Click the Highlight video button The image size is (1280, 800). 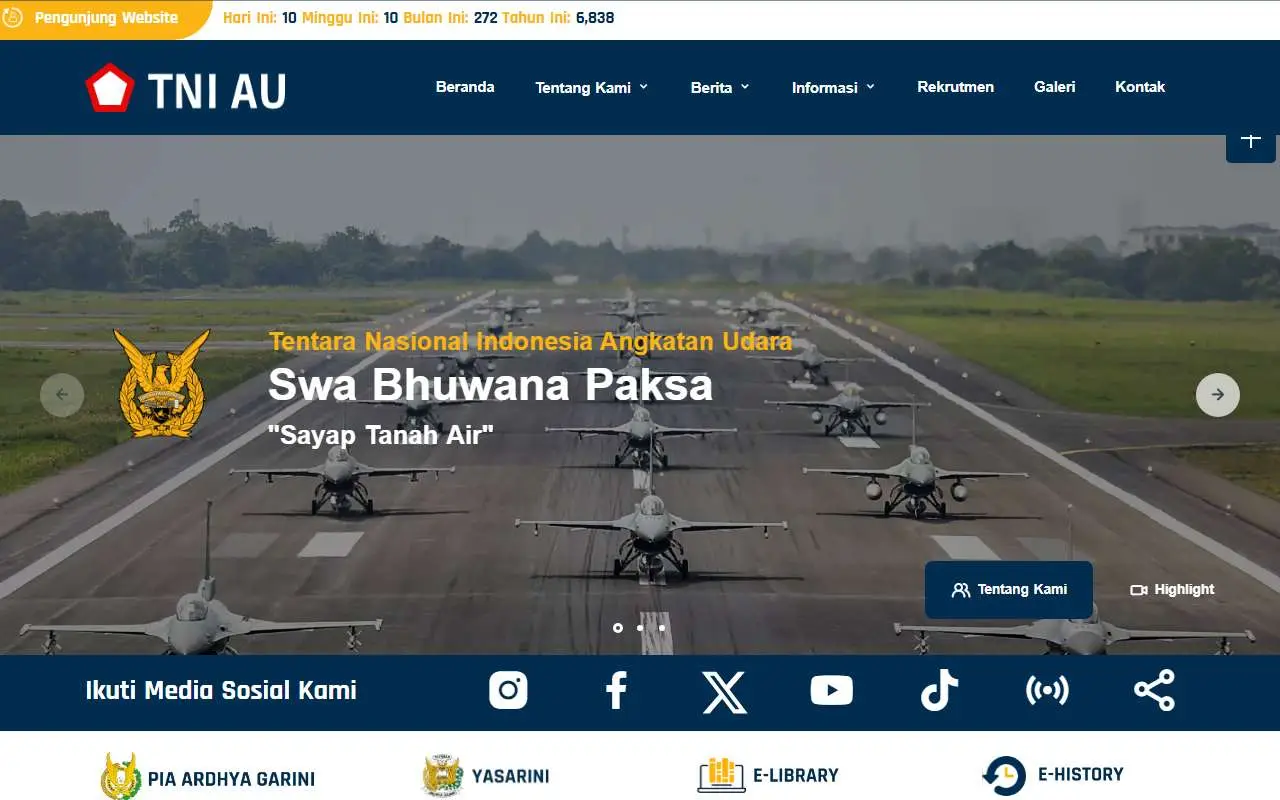pyautogui.click(x=1172, y=590)
